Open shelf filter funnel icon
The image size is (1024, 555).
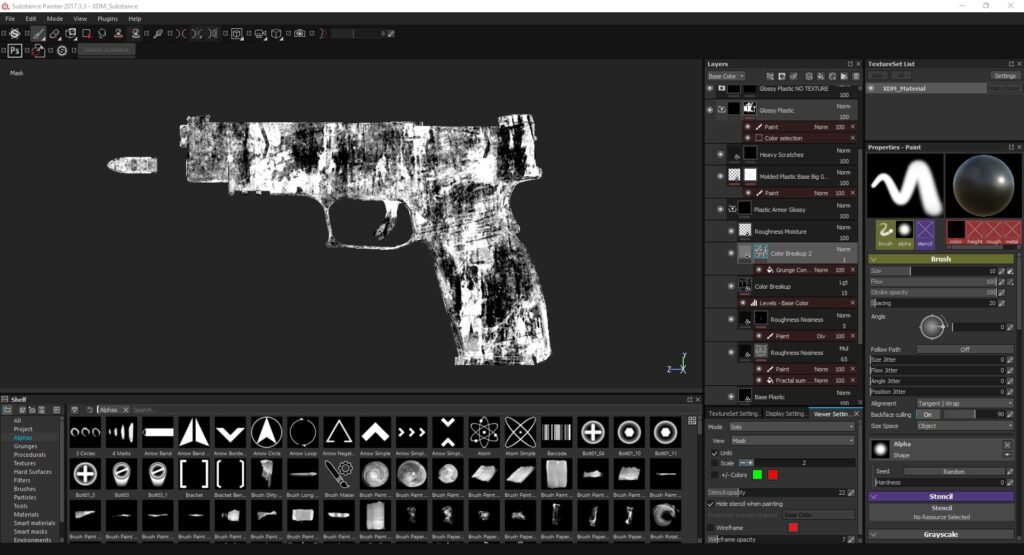pos(74,410)
